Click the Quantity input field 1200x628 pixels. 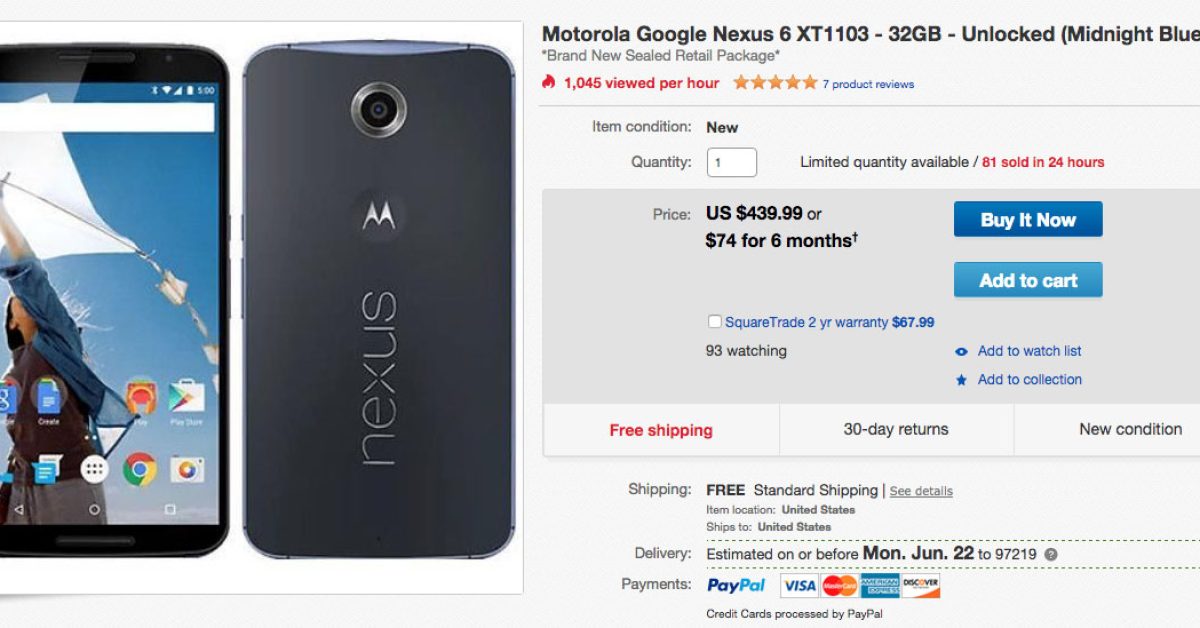click(x=731, y=162)
